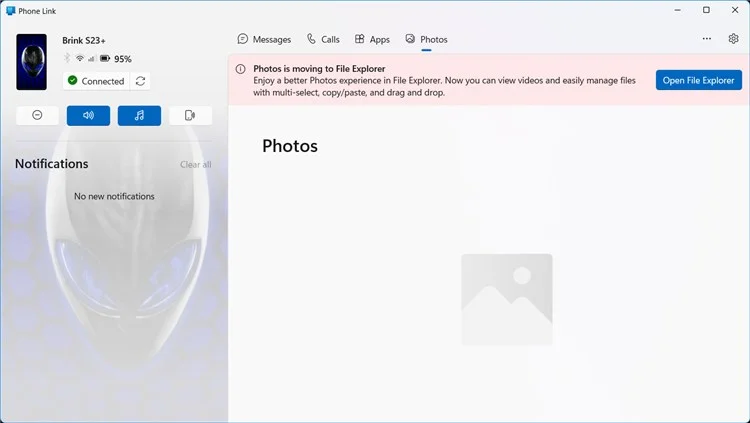Click the Brink S23+ device name
Image resolution: width=750 pixels, height=423 pixels.
84,41
